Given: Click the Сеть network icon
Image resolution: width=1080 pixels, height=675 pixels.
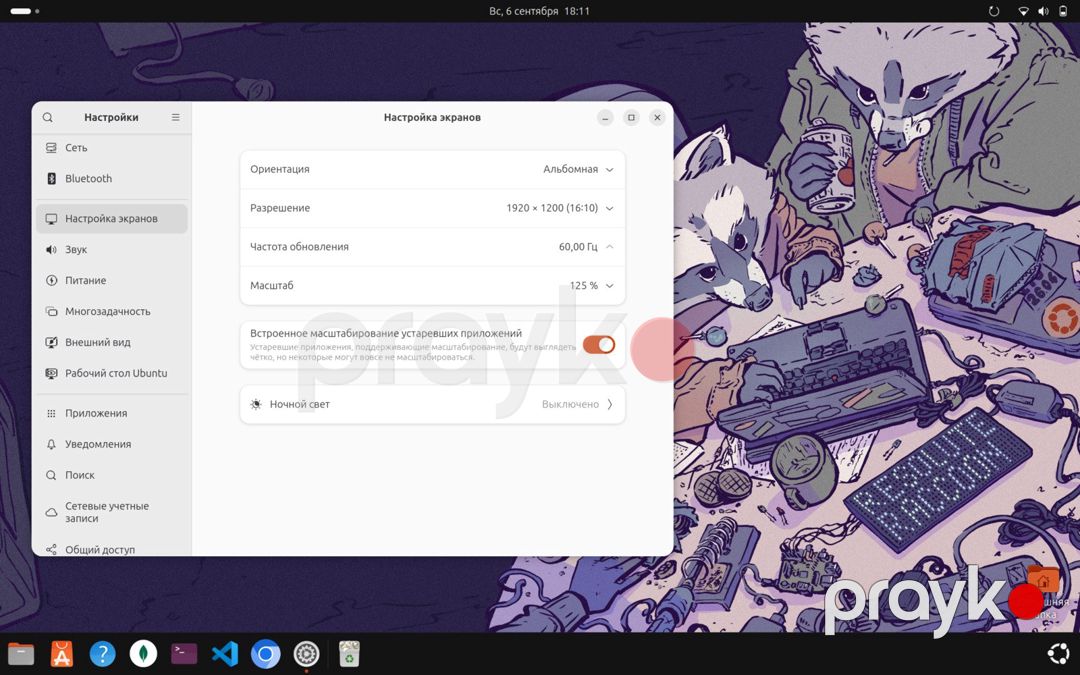Looking at the screenshot, I should 51,148.
